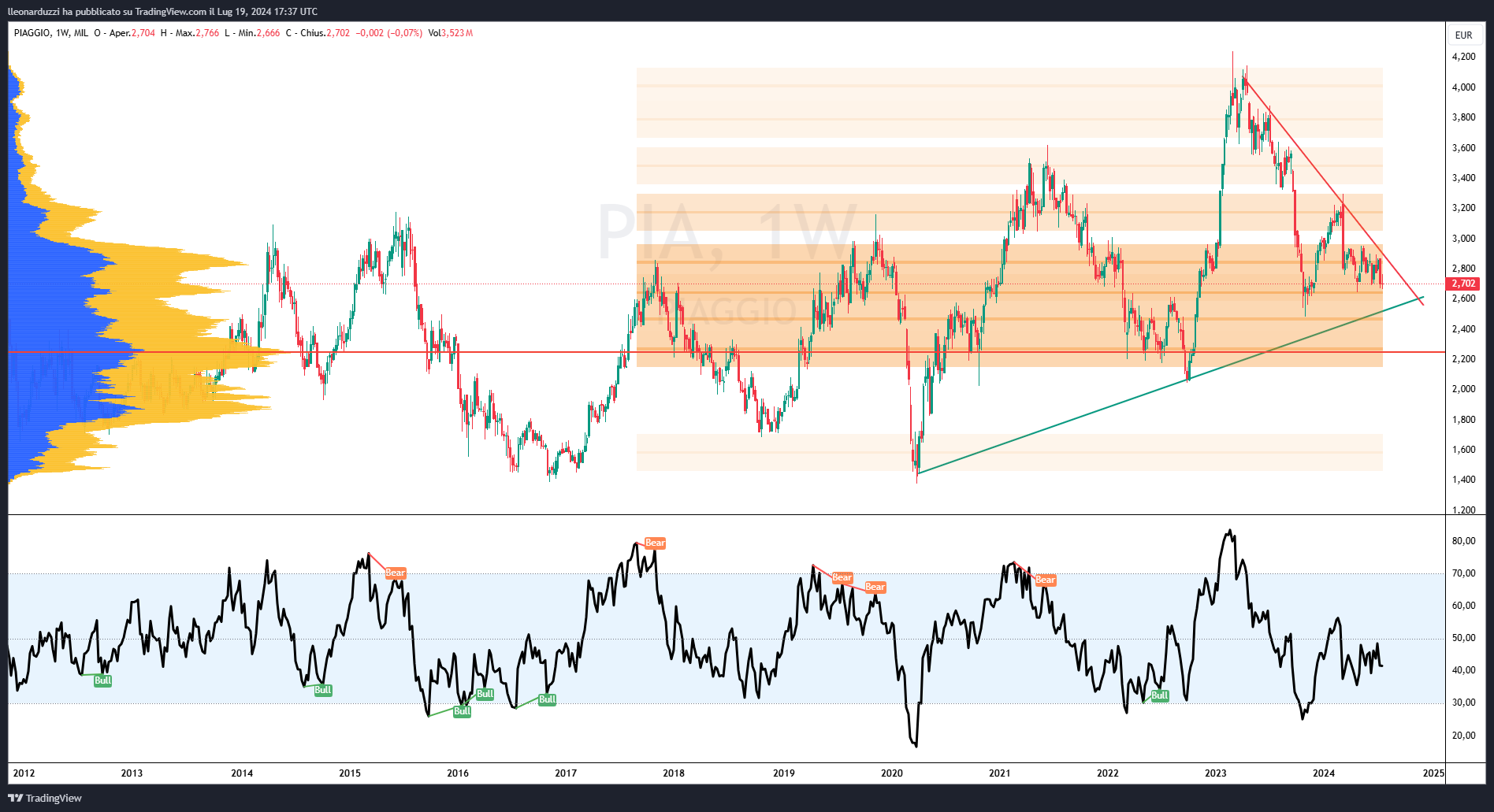Screen dimensions: 1494x812
Task: Click the 3,600 price axis label
Action: pos(1463,148)
